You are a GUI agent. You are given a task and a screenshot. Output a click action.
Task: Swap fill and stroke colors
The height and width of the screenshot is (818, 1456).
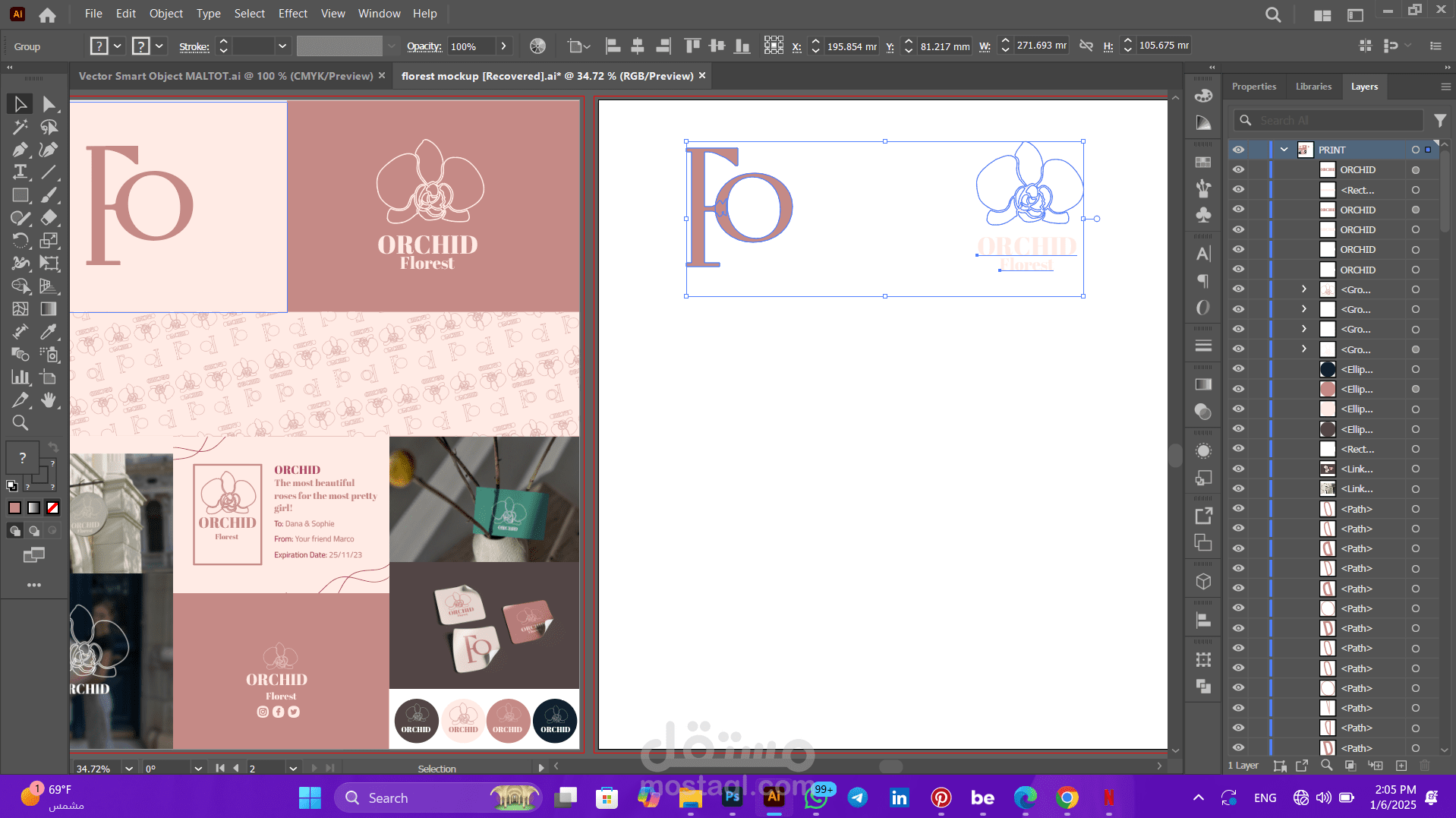(52, 447)
